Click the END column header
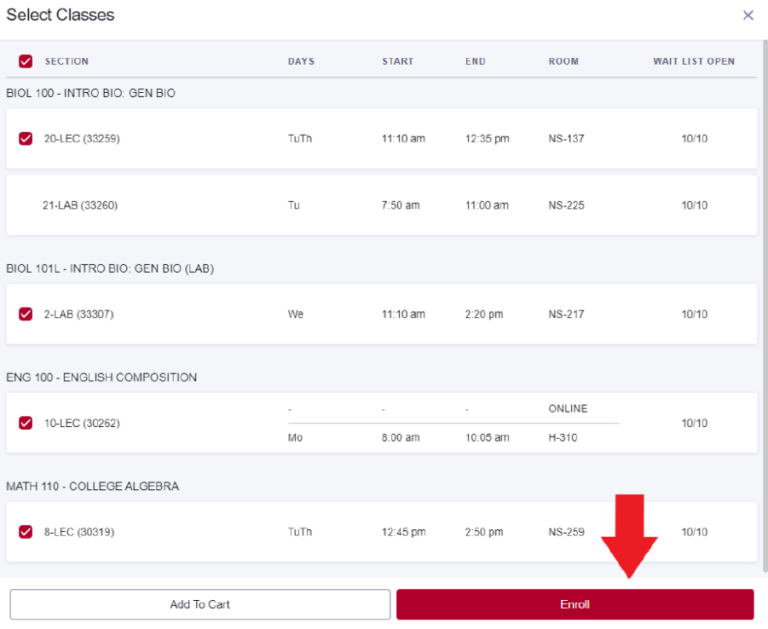The image size is (768, 629). pos(475,61)
